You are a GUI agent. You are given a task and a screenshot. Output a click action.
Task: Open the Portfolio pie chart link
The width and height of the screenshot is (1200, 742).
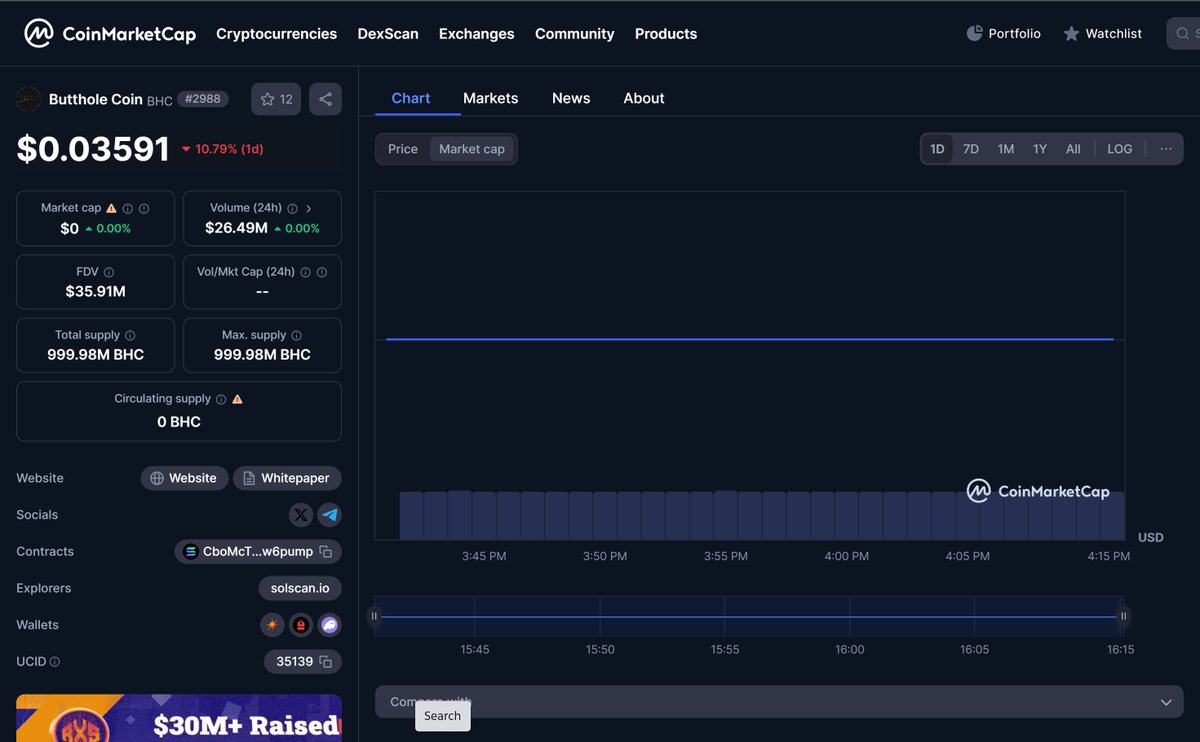[1003, 34]
